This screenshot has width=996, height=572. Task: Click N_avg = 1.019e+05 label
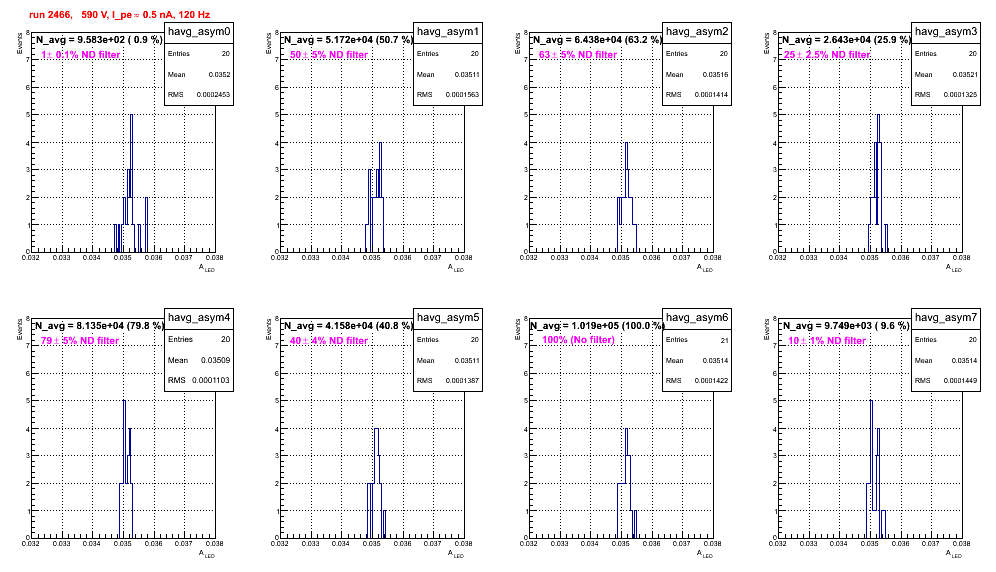(x=597, y=325)
